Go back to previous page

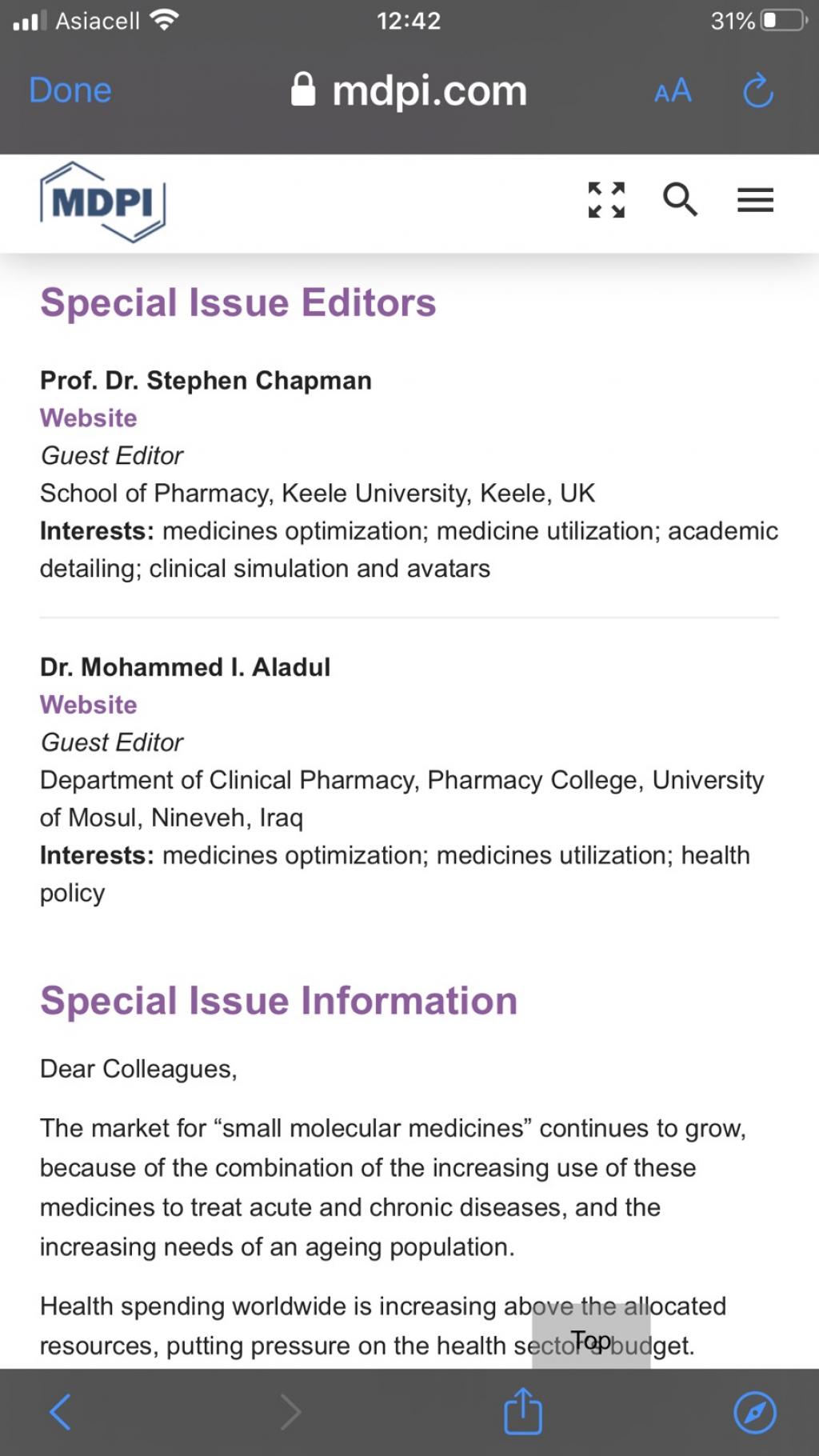coord(61,1411)
